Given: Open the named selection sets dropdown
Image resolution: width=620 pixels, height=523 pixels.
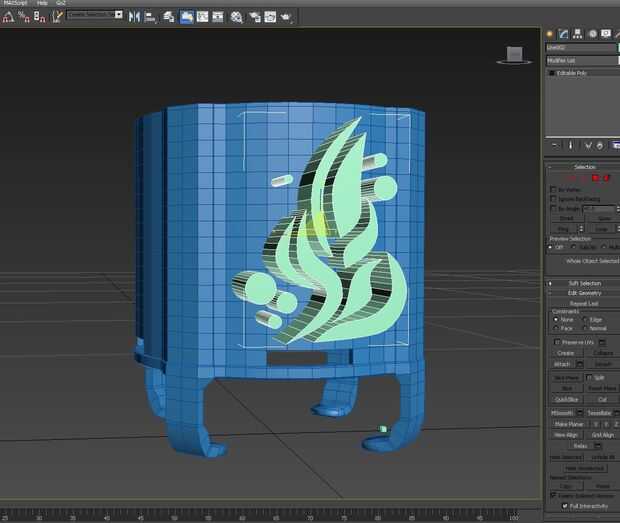Looking at the screenshot, I should coord(119,15).
